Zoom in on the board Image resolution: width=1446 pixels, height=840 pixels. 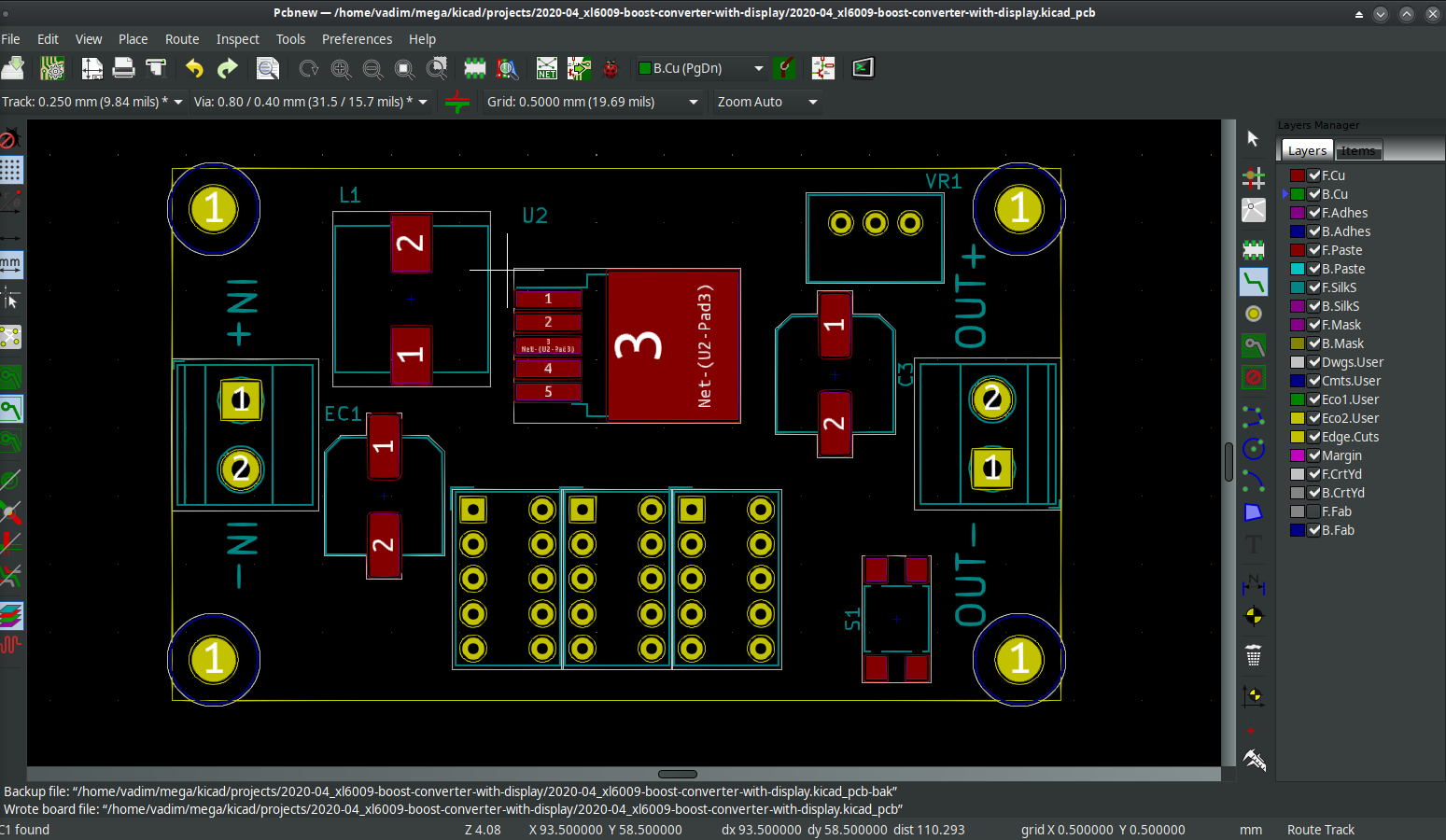click(341, 68)
